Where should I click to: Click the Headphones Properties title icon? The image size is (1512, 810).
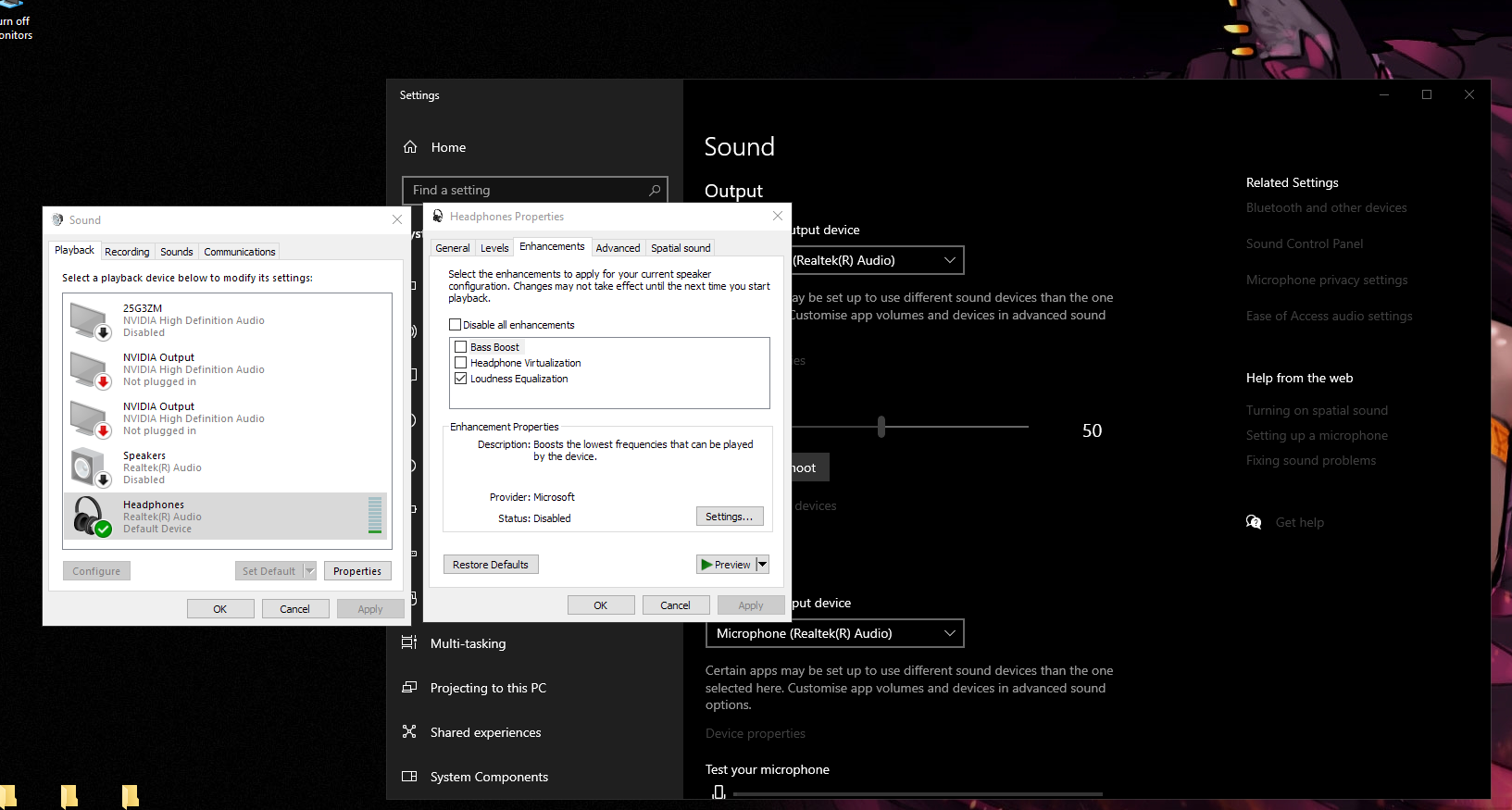pyautogui.click(x=438, y=216)
